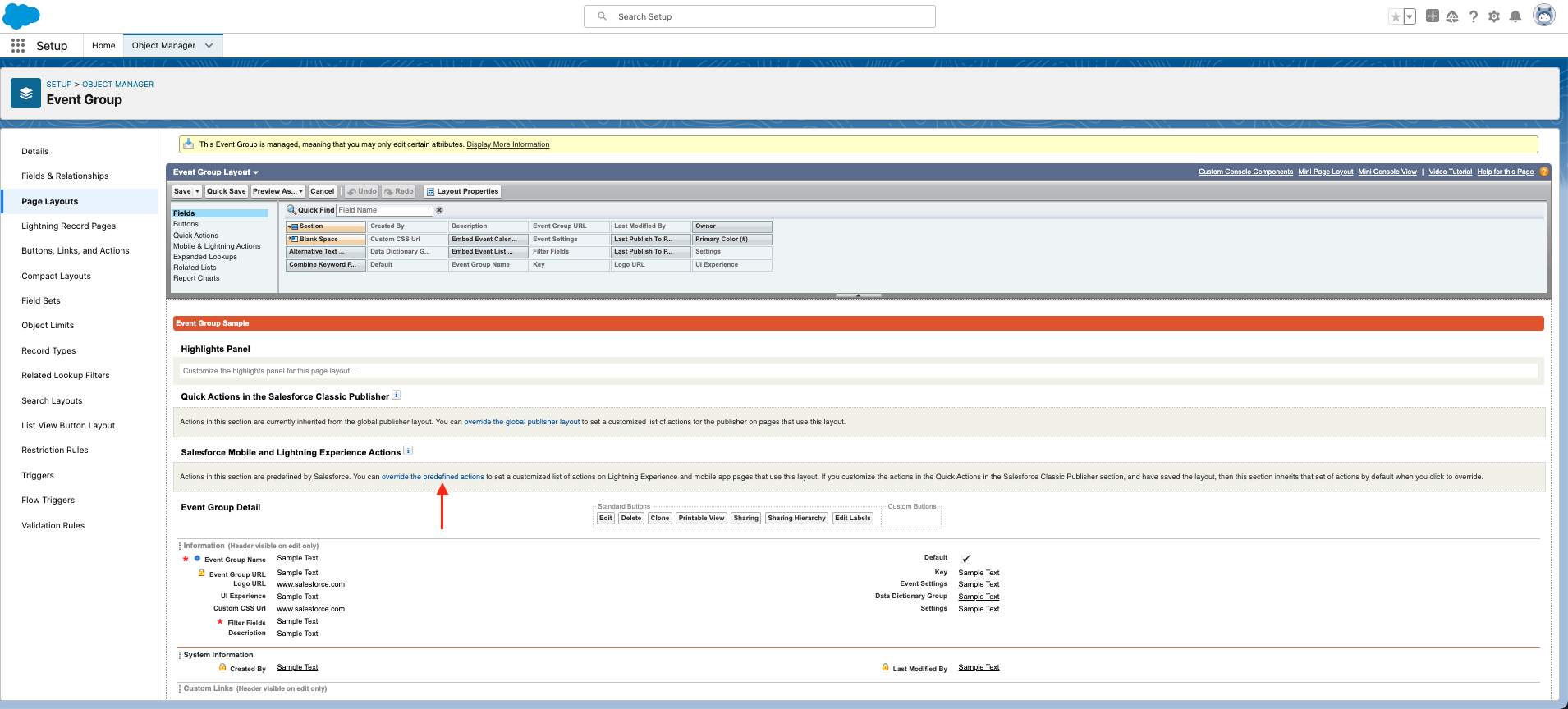The height and width of the screenshot is (709, 1568).
Task: Click the Blank Space palette item
Action: (325, 240)
